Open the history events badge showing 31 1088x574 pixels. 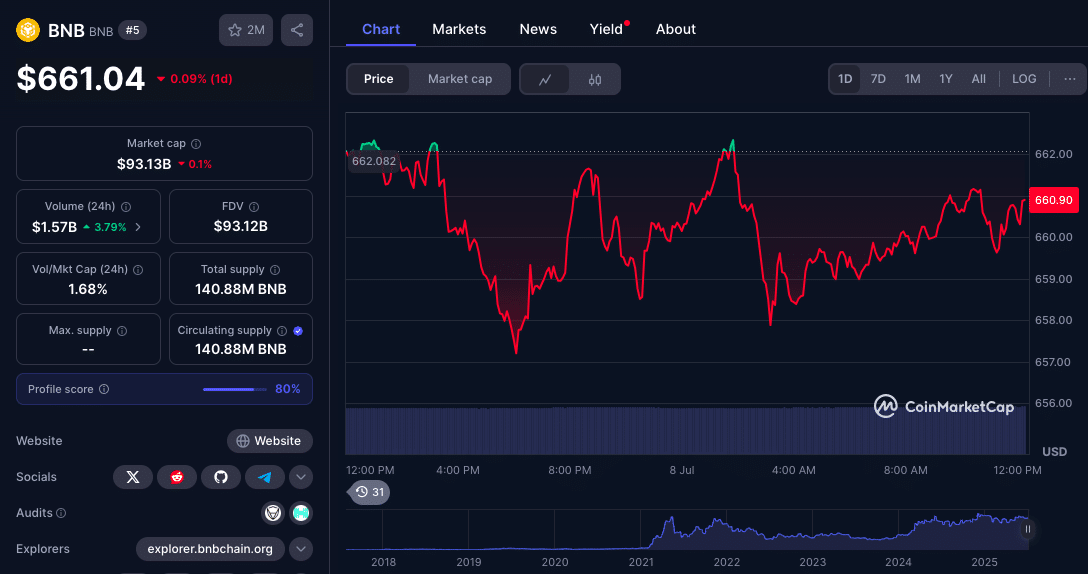(370, 492)
